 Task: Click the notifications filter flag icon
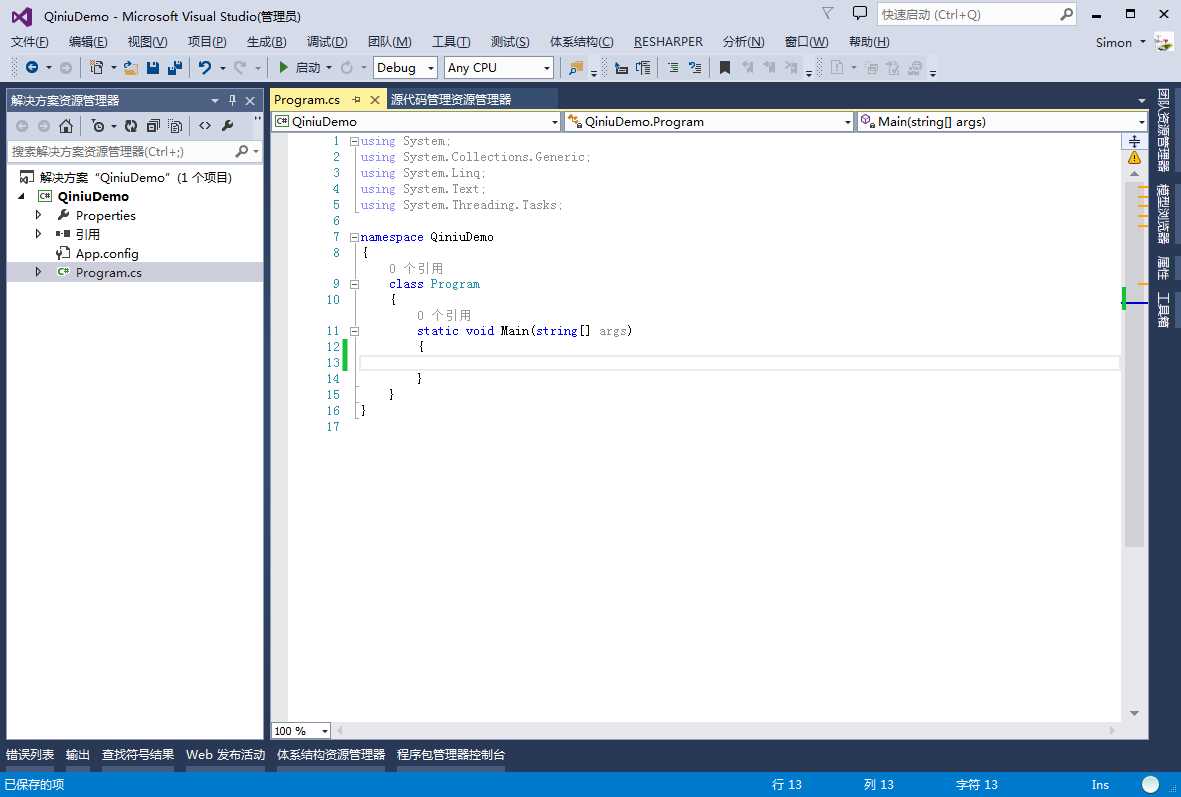(828, 14)
